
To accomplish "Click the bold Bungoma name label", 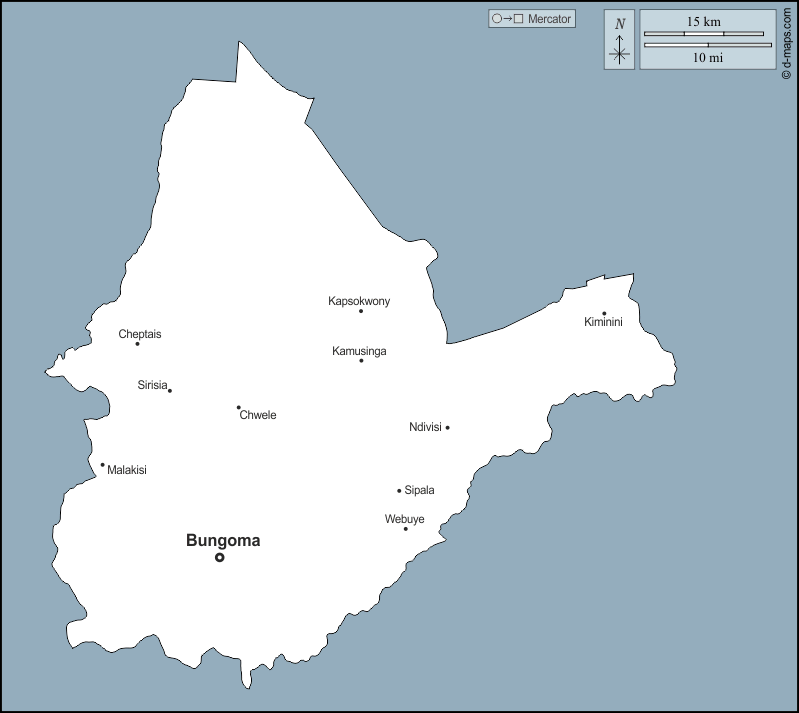I will 223,540.
